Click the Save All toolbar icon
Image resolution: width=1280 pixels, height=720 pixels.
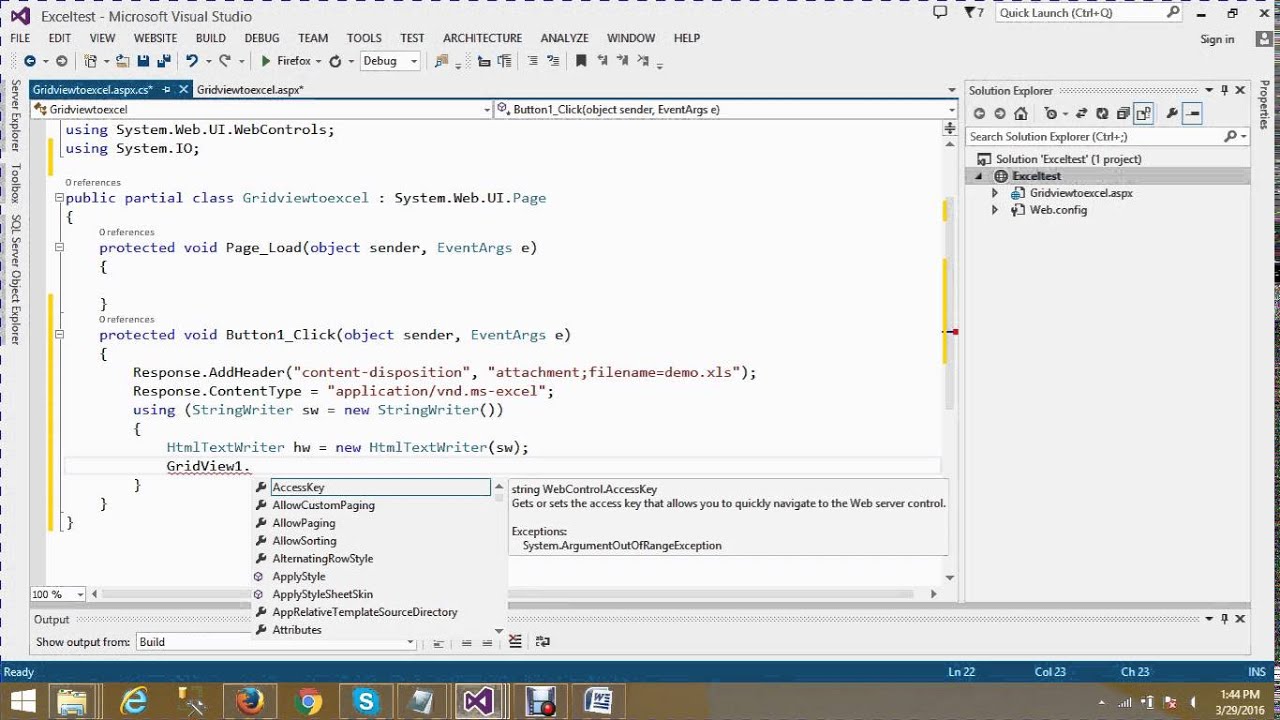pyautogui.click(x=163, y=61)
